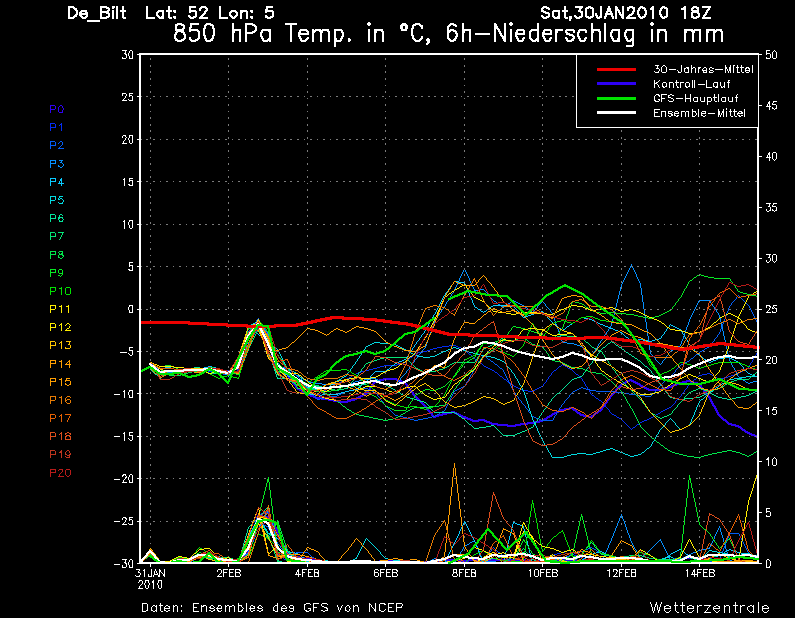The height and width of the screenshot is (618, 800).
Task: Click the '6FEB' date axis label
Action: [386, 573]
